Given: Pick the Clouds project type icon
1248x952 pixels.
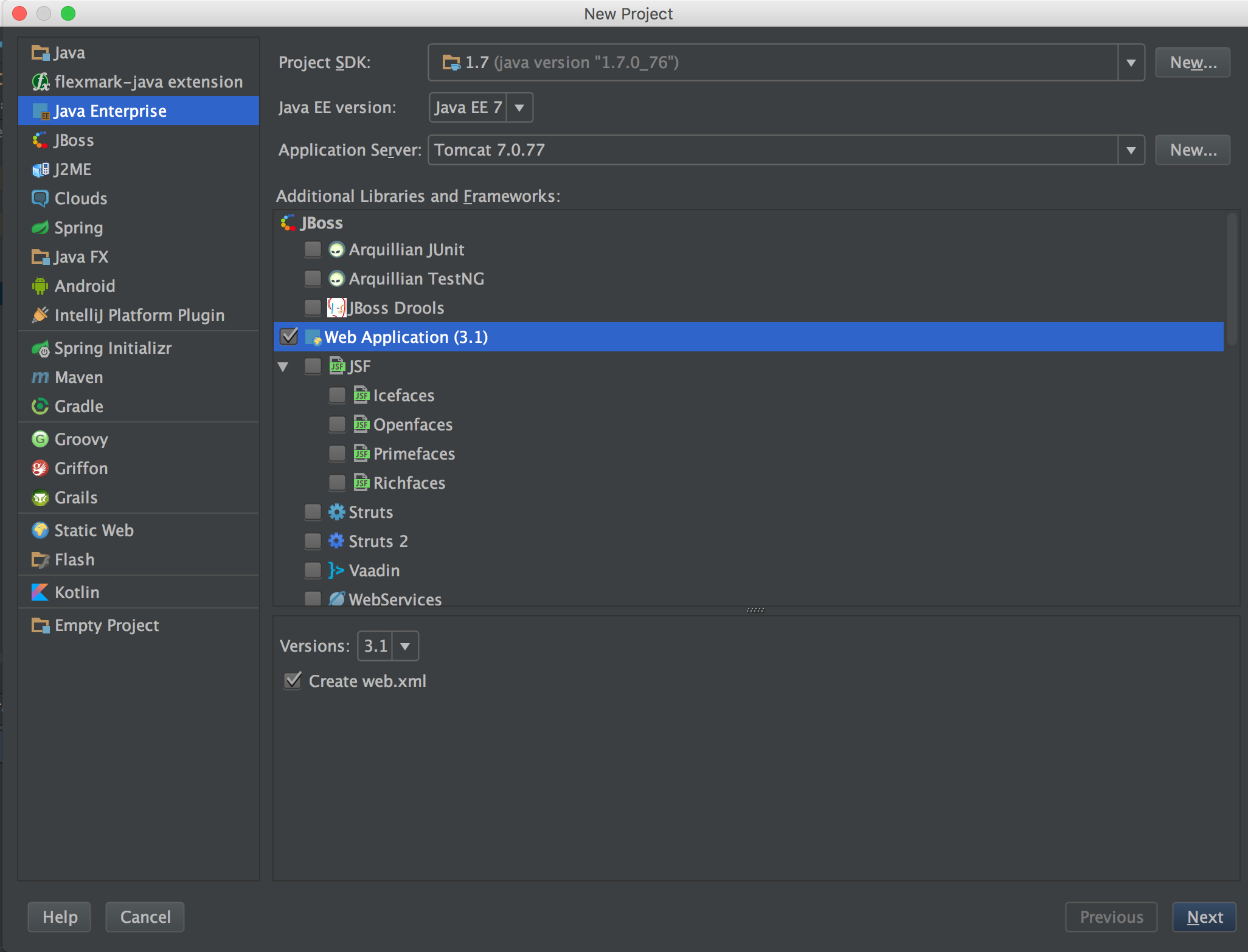Looking at the screenshot, I should (x=40, y=199).
